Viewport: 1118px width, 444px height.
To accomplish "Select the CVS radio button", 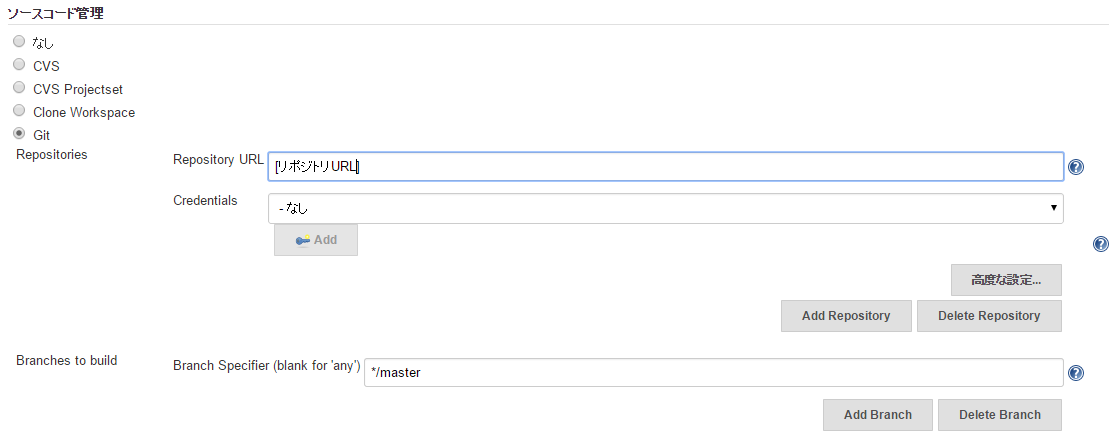I will (x=19, y=65).
